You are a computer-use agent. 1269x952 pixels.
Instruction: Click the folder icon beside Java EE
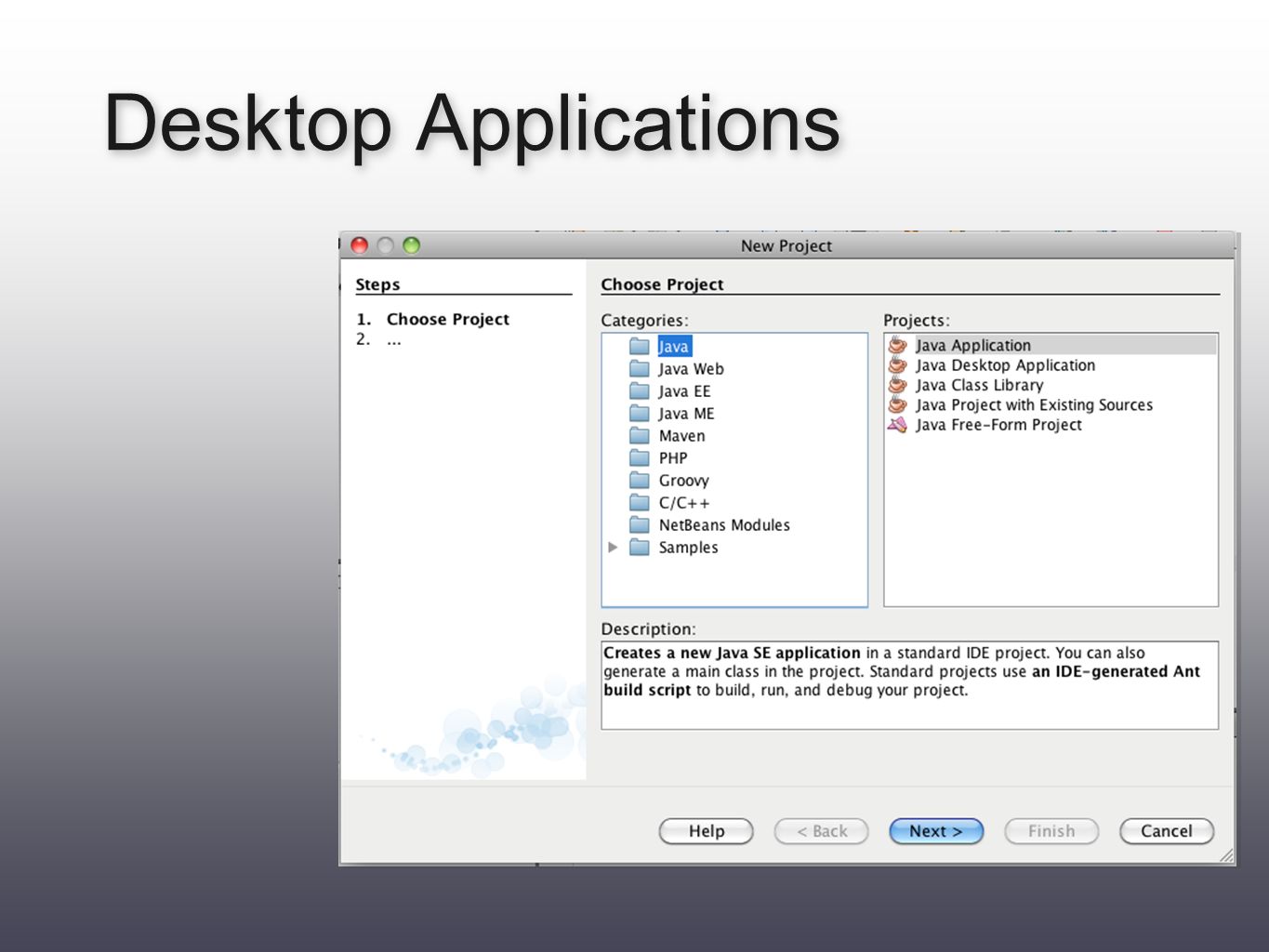pyautogui.click(x=639, y=390)
